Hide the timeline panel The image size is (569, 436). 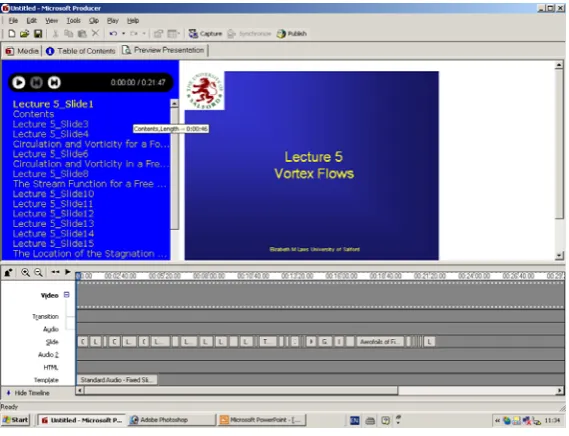pyautogui.click(x=28, y=393)
